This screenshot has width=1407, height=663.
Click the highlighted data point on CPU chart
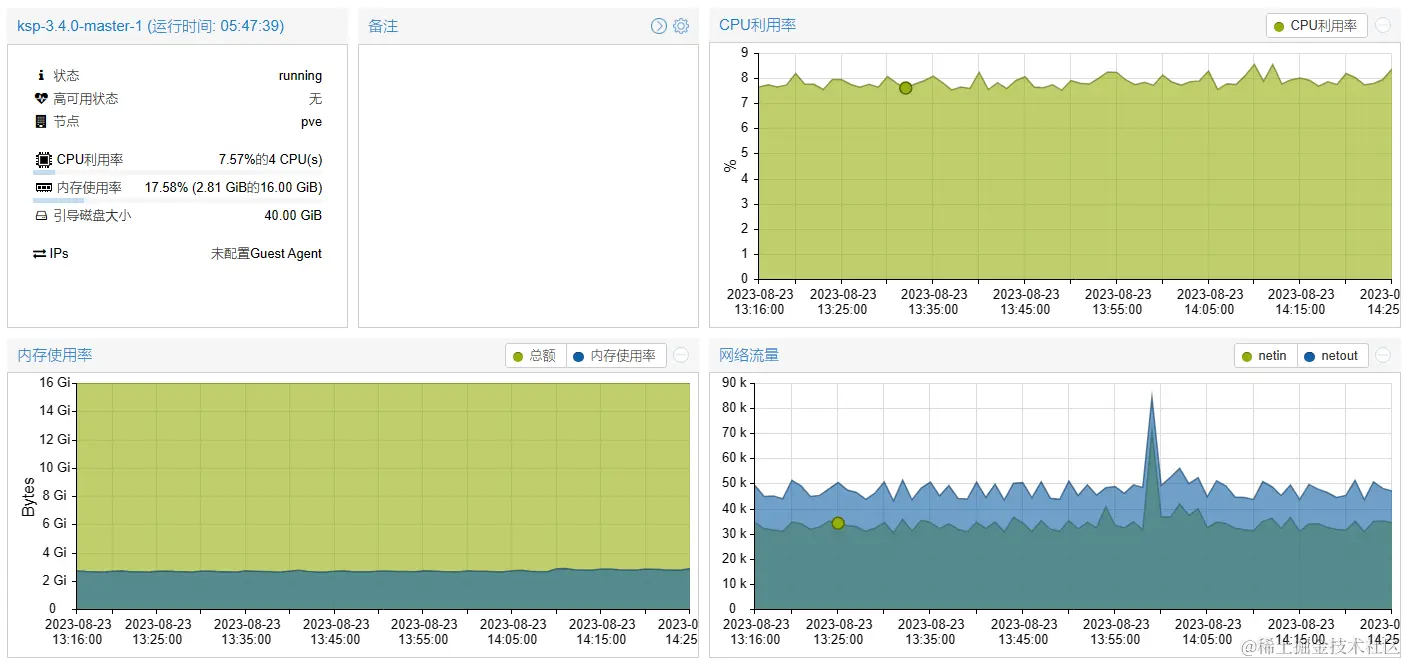pos(905,88)
